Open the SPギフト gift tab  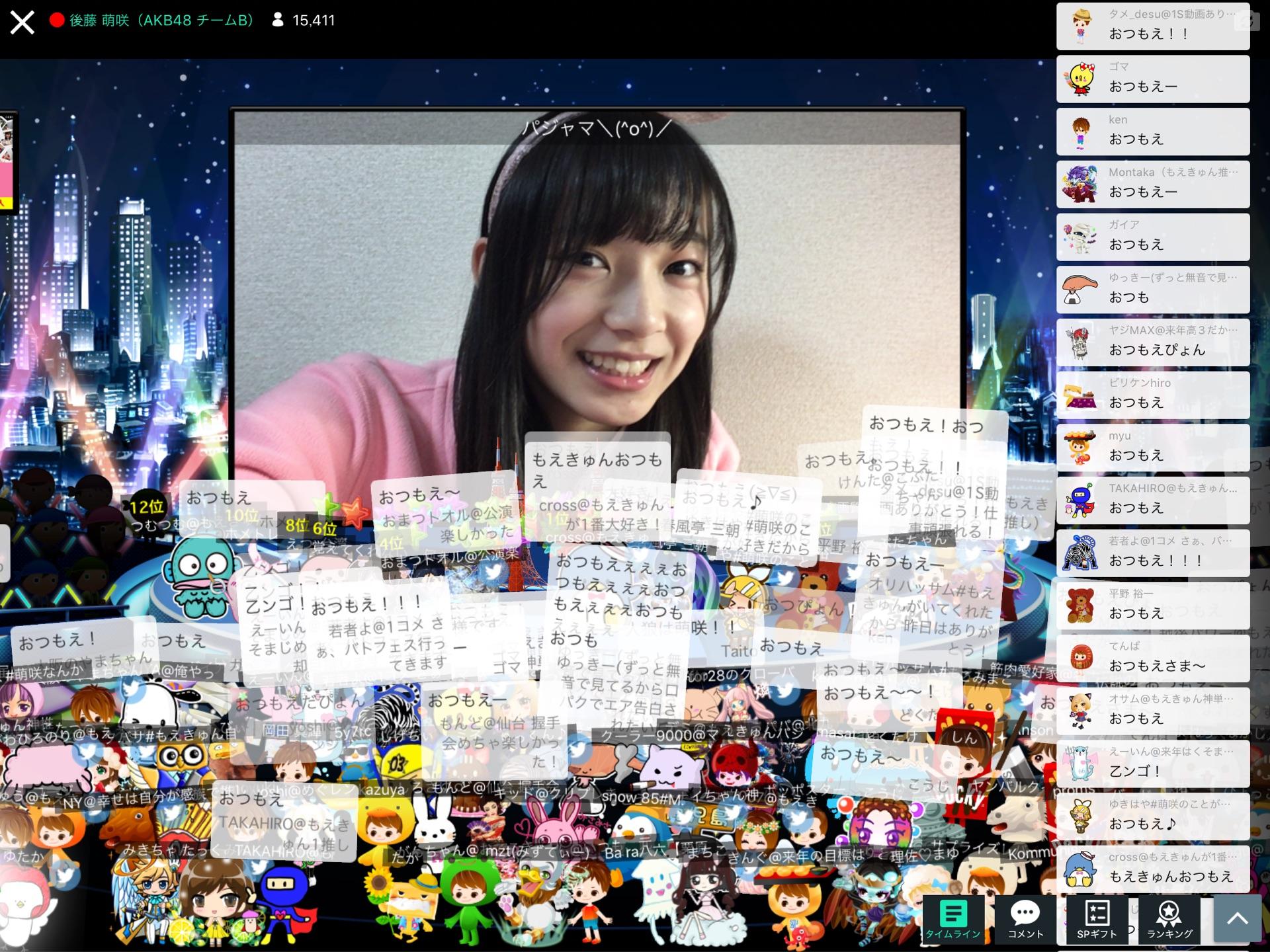(1097, 919)
